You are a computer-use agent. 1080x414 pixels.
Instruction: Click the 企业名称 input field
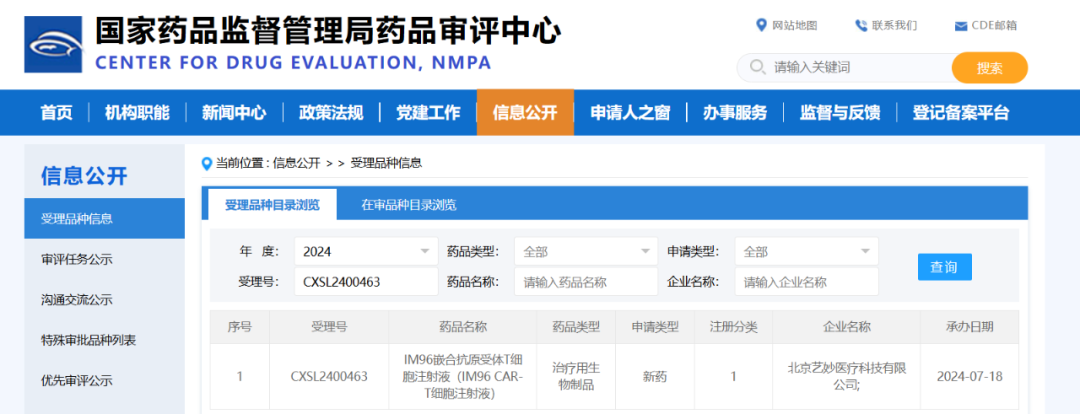click(x=806, y=282)
